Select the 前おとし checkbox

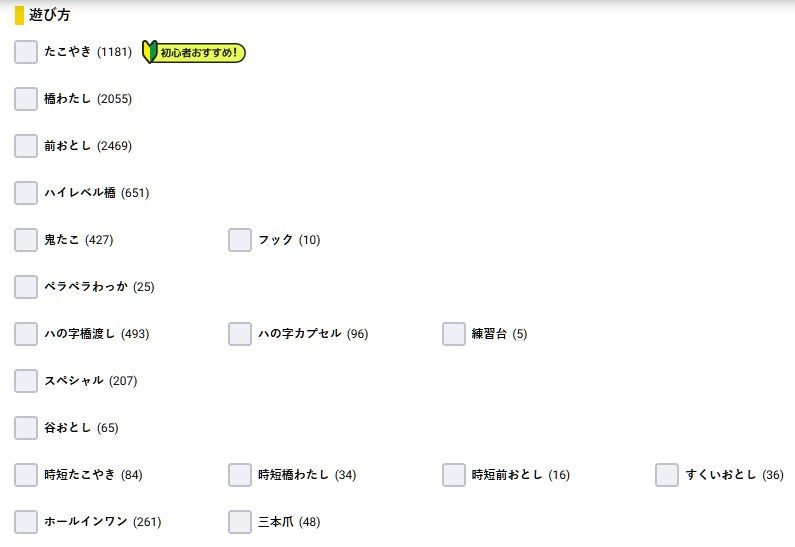click(x=26, y=146)
